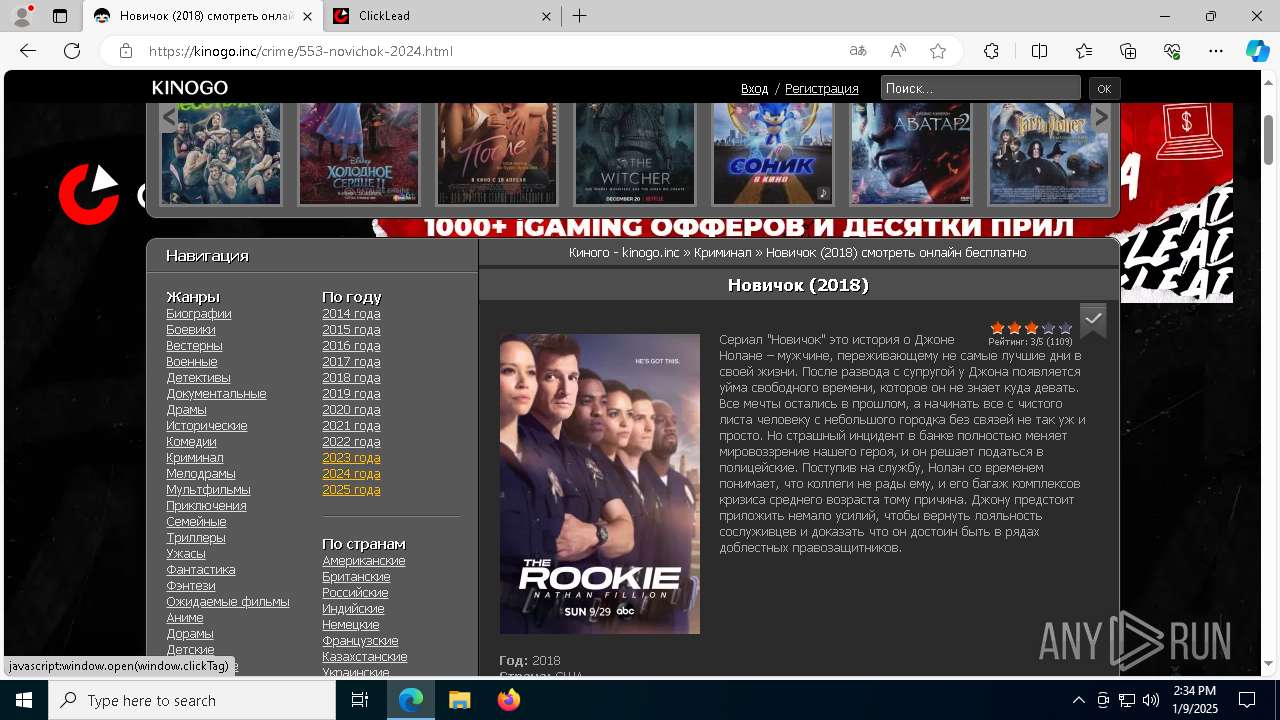Open the Favorites list icon
The width and height of the screenshot is (1280, 720).
point(1084,51)
